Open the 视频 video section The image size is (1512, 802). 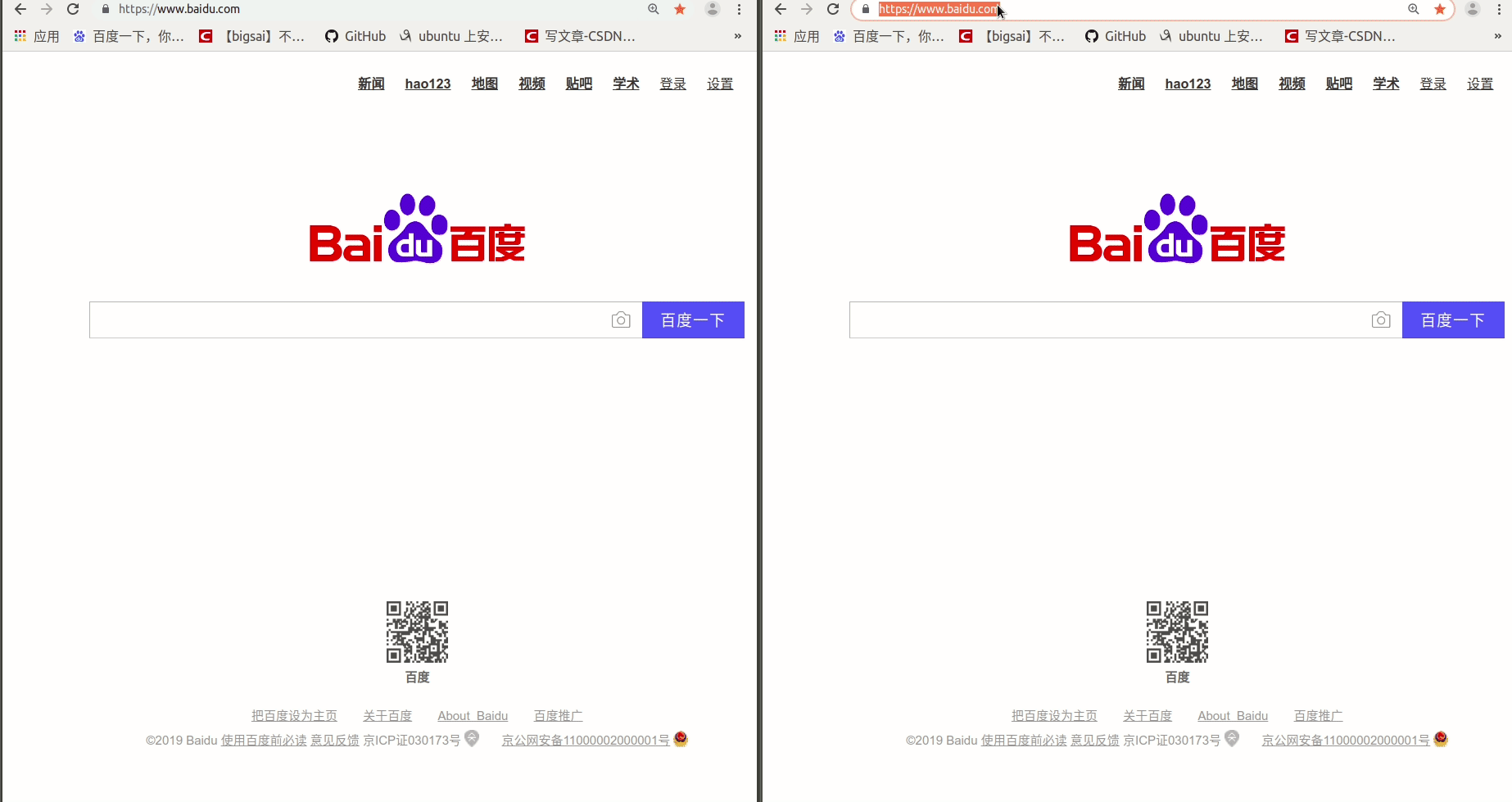tap(531, 83)
